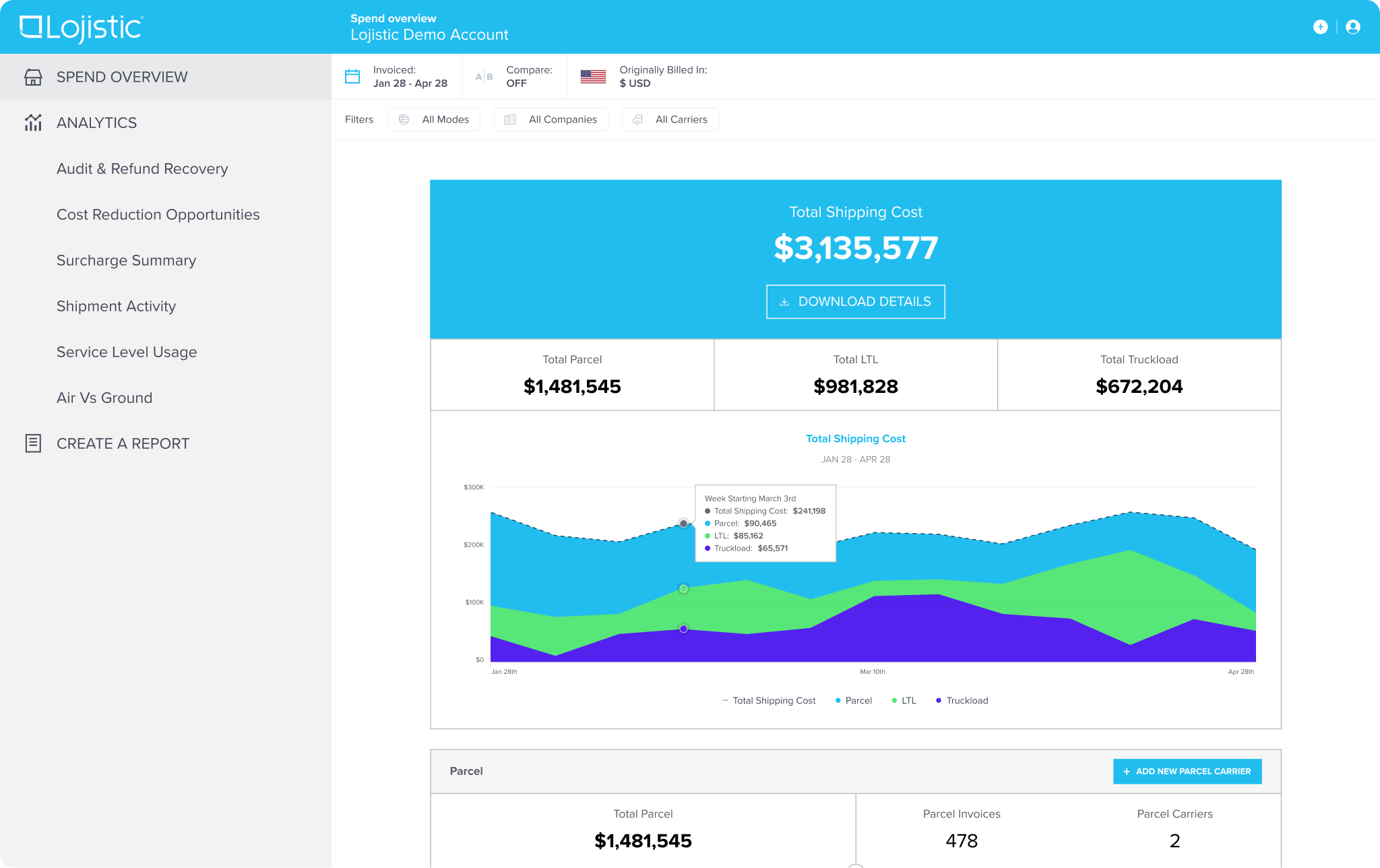Click the green LTL data point

coord(683,589)
